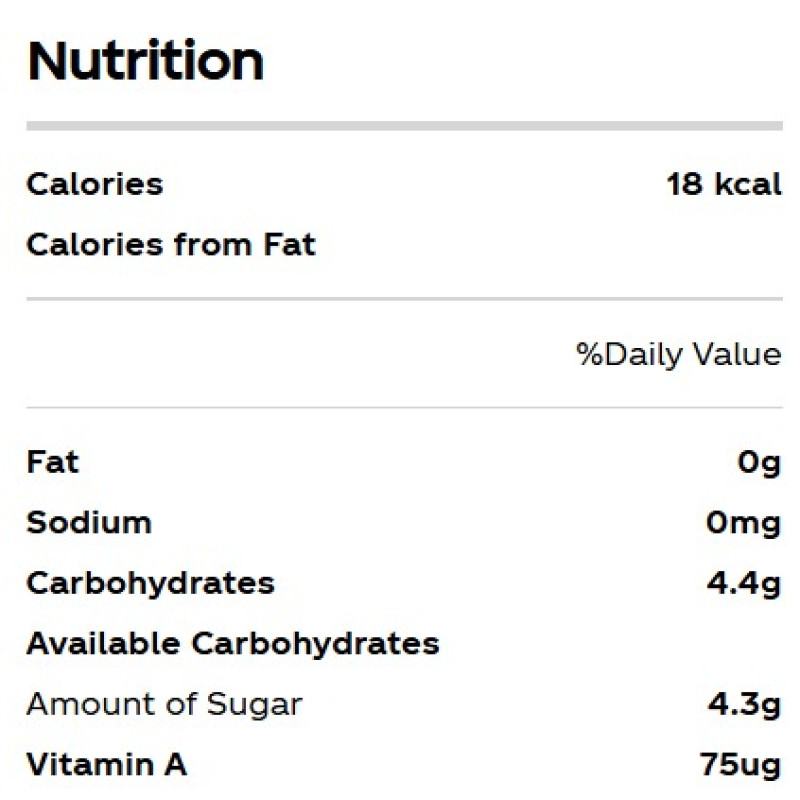Image resolution: width=800 pixels, height=800 pixels.
Task: Select the Vitamin A row label
Action: point(106,765)
